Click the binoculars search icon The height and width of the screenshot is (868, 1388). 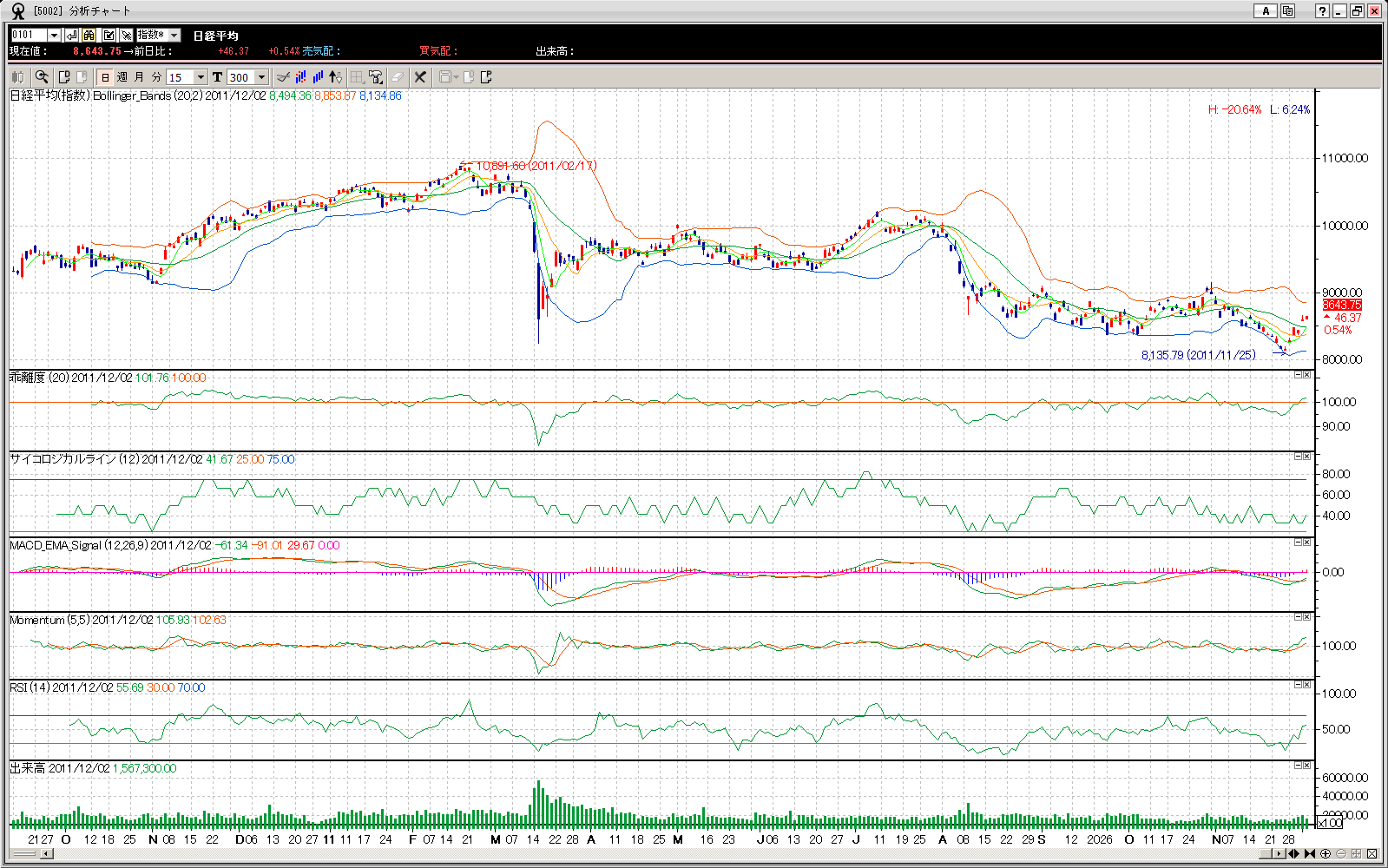89,35
